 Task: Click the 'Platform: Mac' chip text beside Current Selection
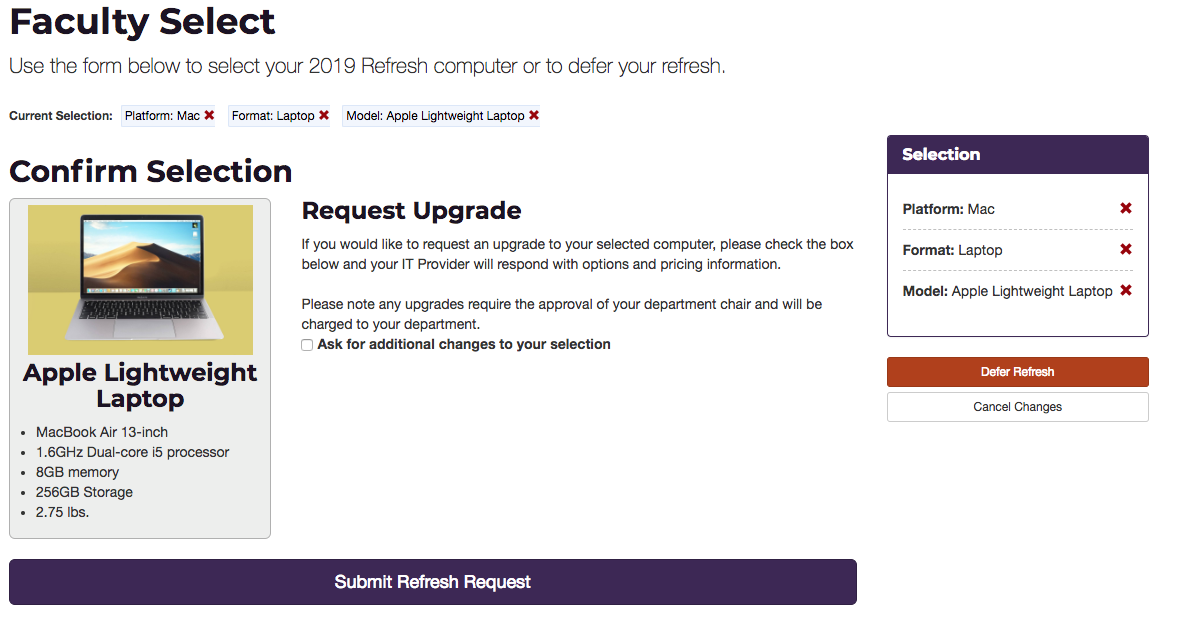point(162,116)
